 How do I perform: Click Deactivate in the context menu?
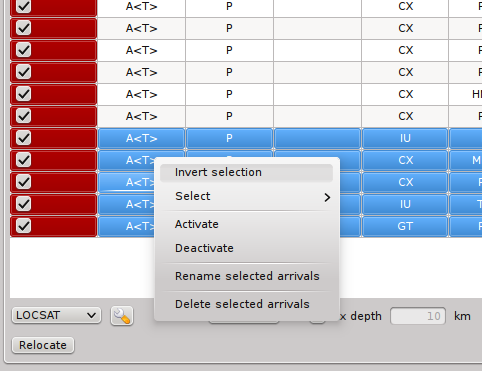pyautogui.click(x=247, y=248)
